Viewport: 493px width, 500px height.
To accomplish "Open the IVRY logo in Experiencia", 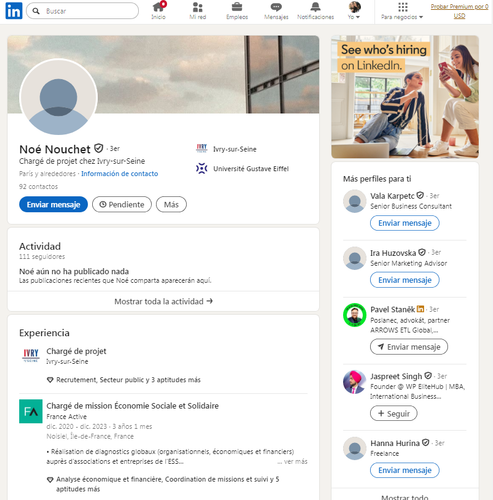I will pyautogui.click(x=31, y=356).
